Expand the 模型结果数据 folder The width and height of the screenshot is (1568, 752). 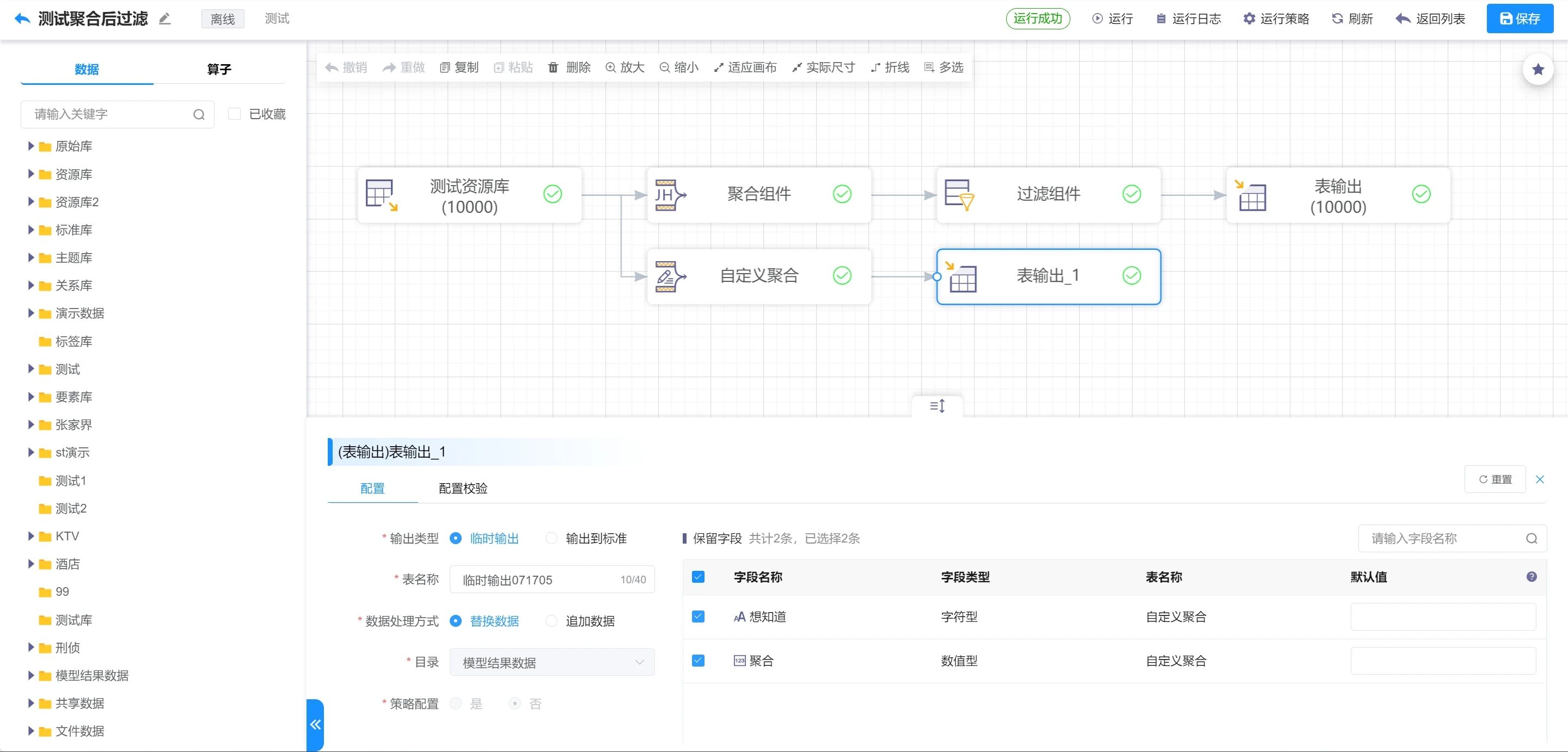[31, 675]
